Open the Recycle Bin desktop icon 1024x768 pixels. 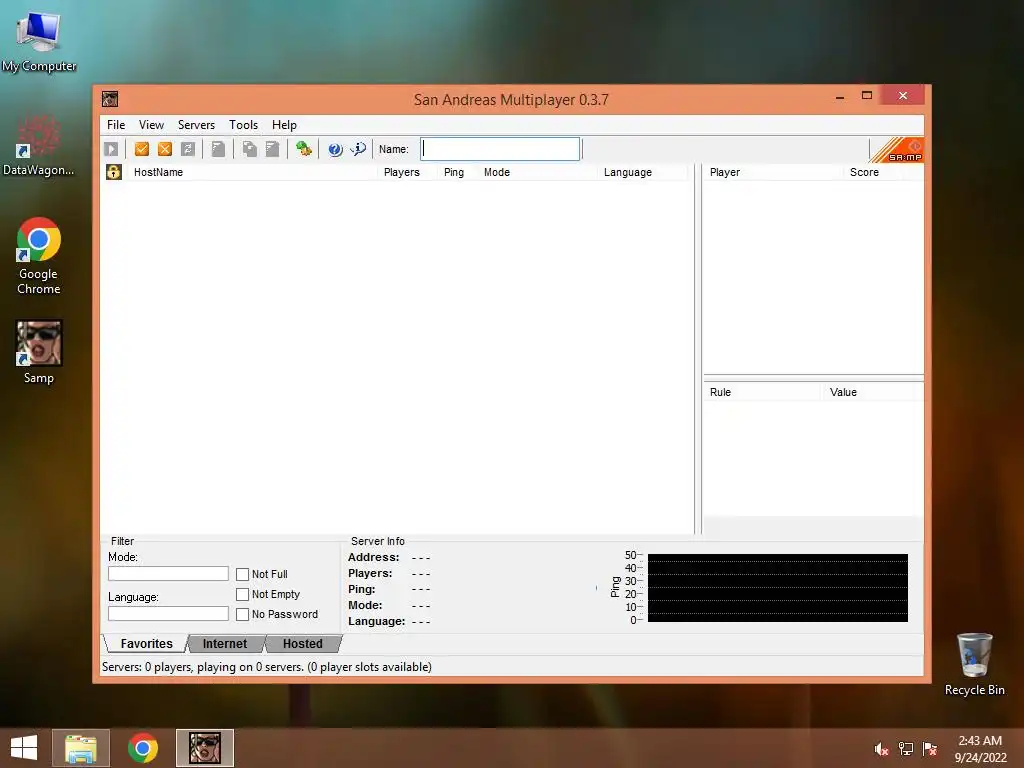pyautogui.click(x=974, y=664)
